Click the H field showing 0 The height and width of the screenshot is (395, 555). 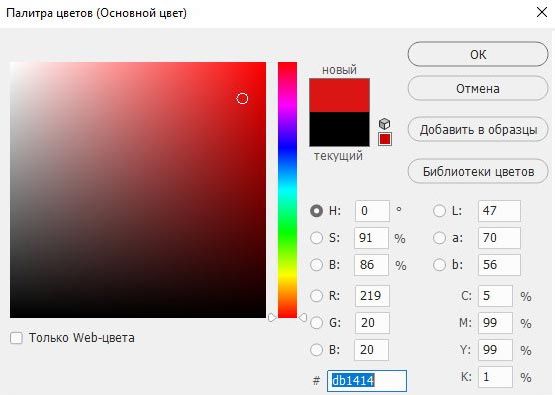[372, 211]
